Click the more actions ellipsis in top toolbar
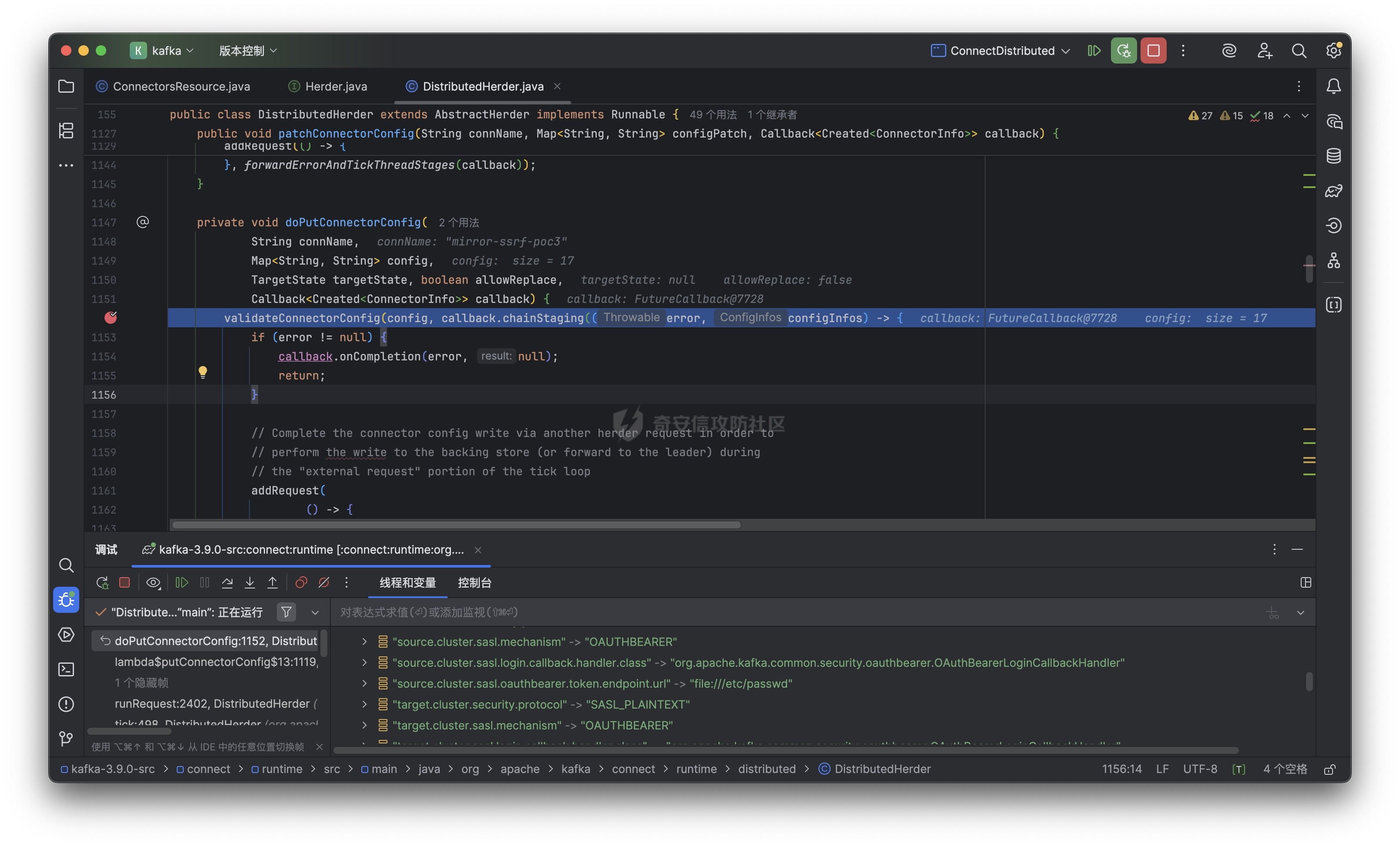The width and height of the screenshot is (1400, 847). point(1183,50)
